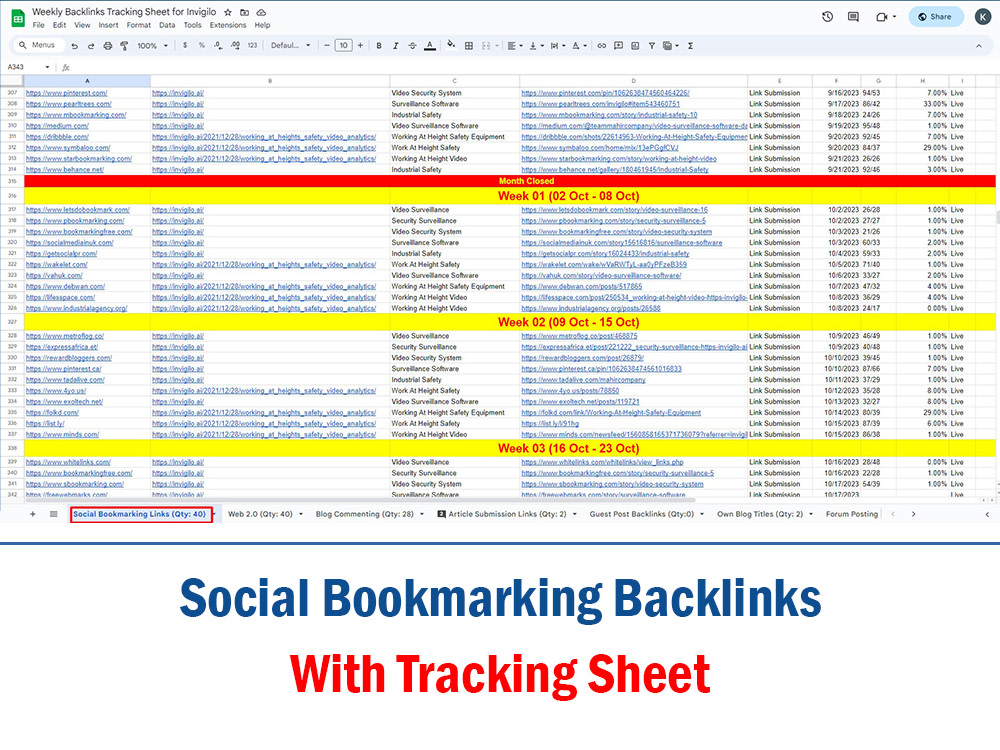Click the Insert comment icon

click(x=618, y=46)
